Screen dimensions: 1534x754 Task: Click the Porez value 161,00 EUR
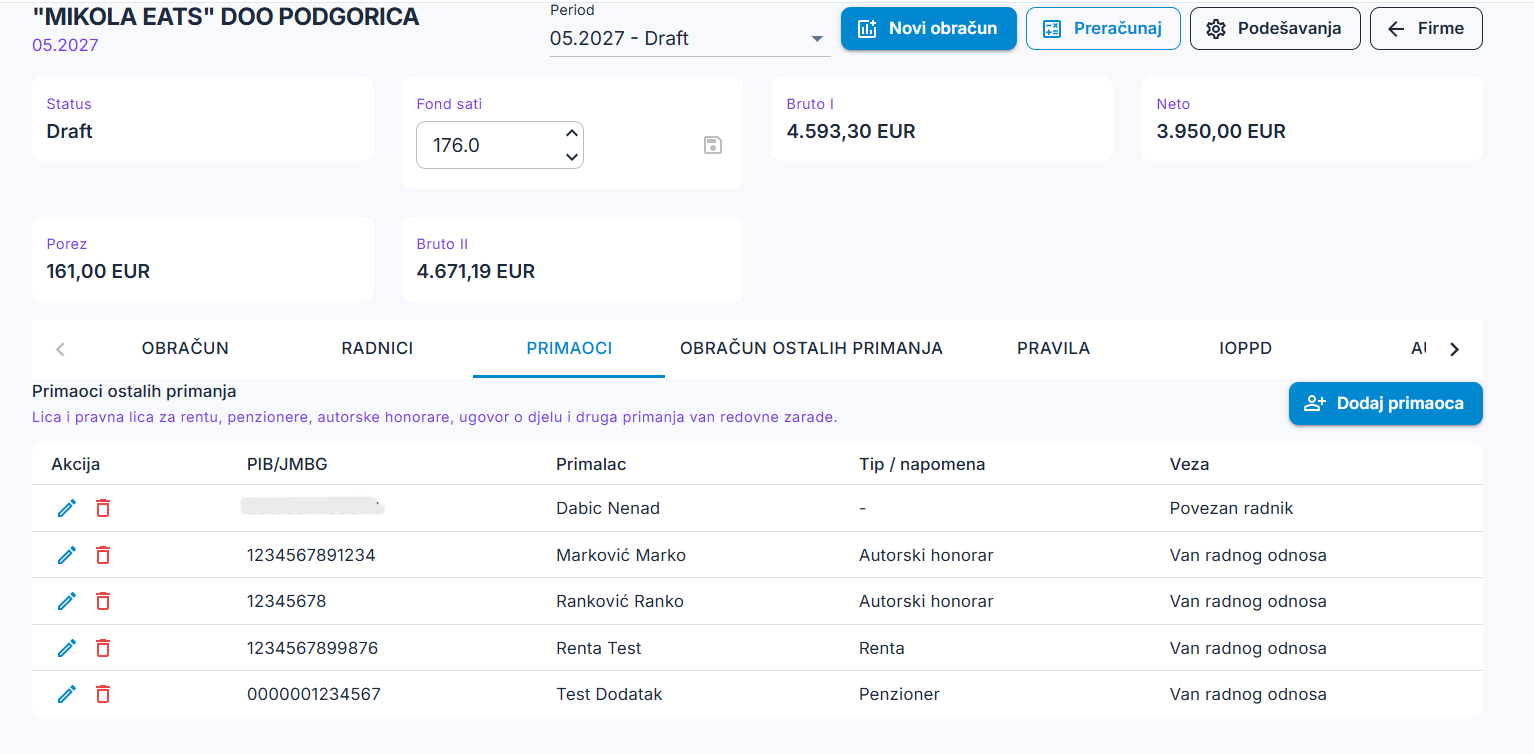98,271
